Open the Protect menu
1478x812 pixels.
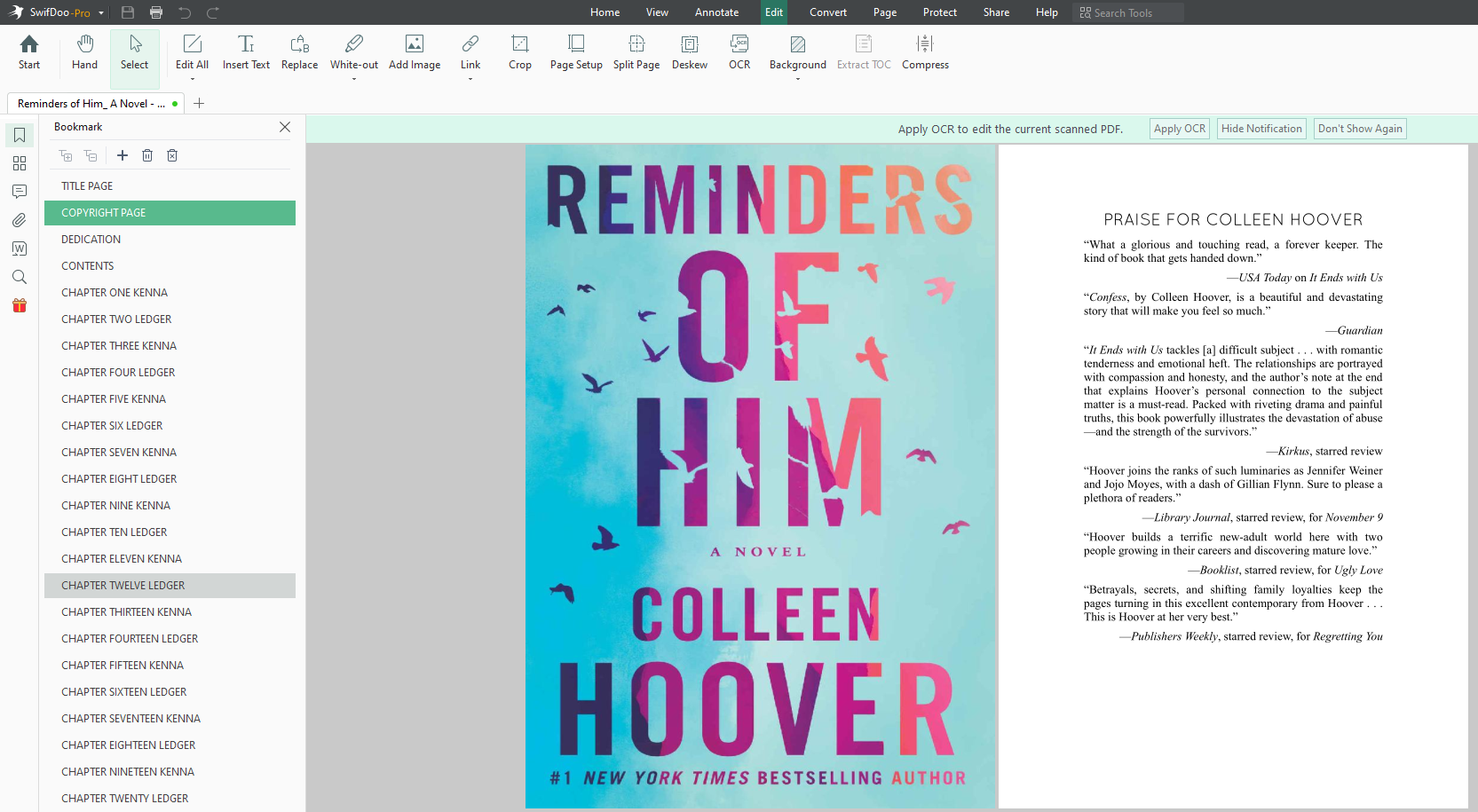click(940, 12)
